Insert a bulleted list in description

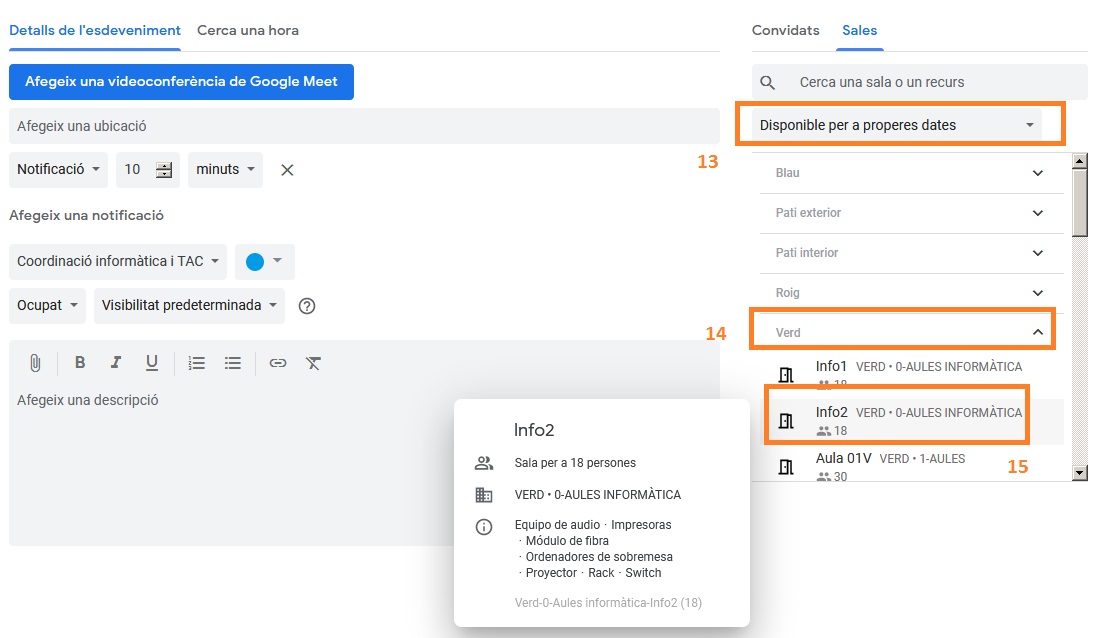pos(232,363)
